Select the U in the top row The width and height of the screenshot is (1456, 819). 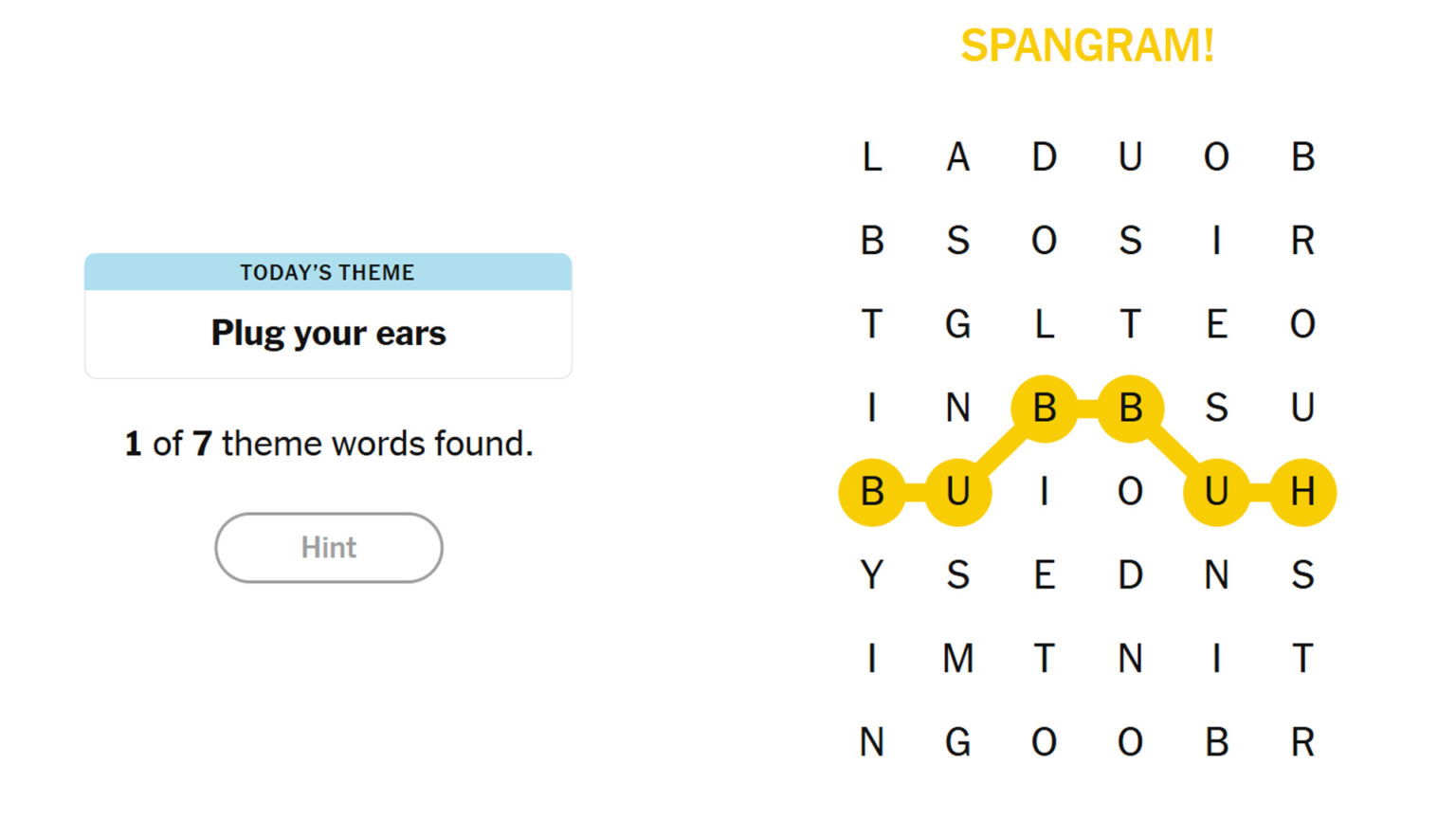(x=1130, y=157)
